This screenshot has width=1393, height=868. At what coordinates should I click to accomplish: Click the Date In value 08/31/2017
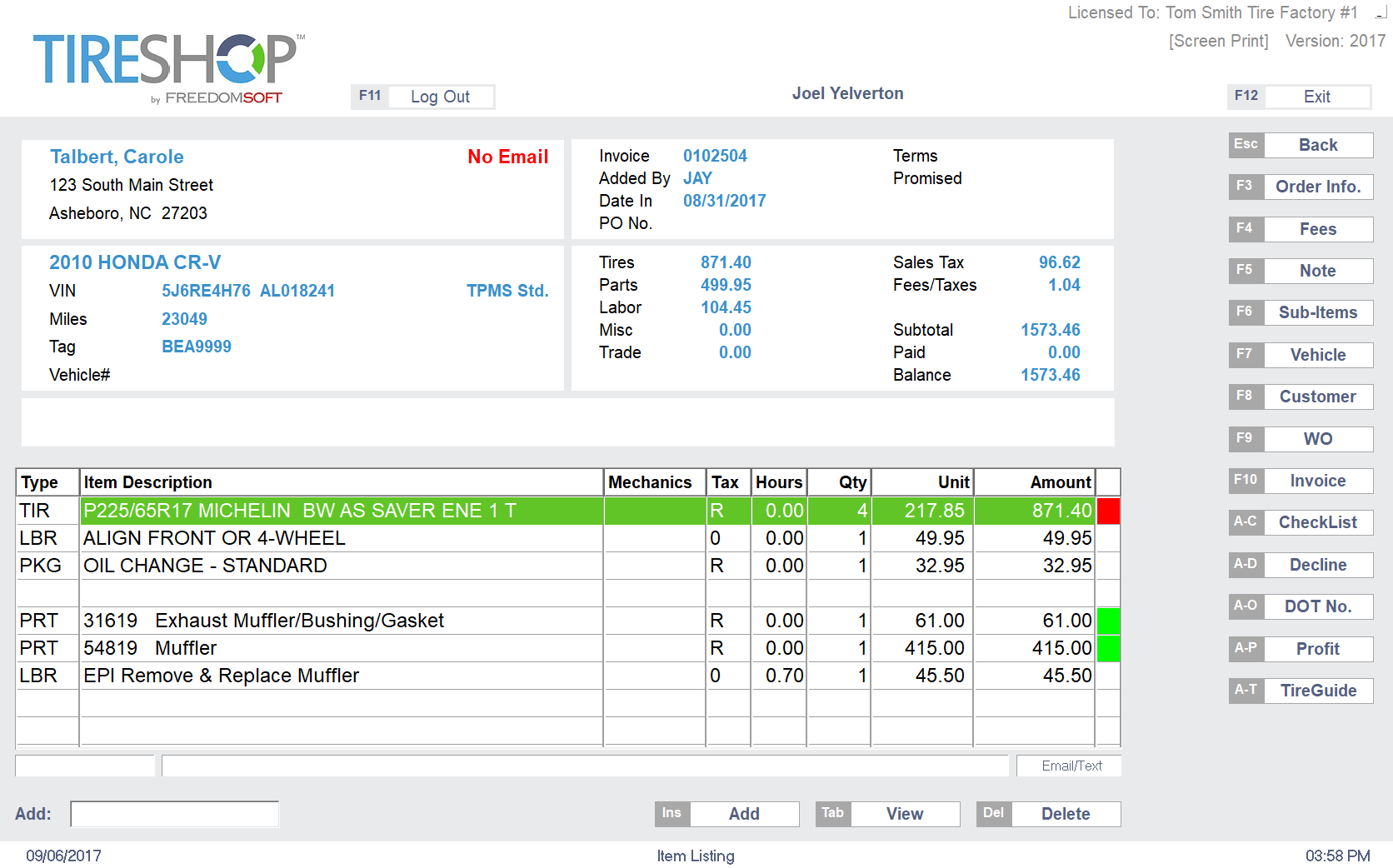pyautogui.click(x=724, y=201)
